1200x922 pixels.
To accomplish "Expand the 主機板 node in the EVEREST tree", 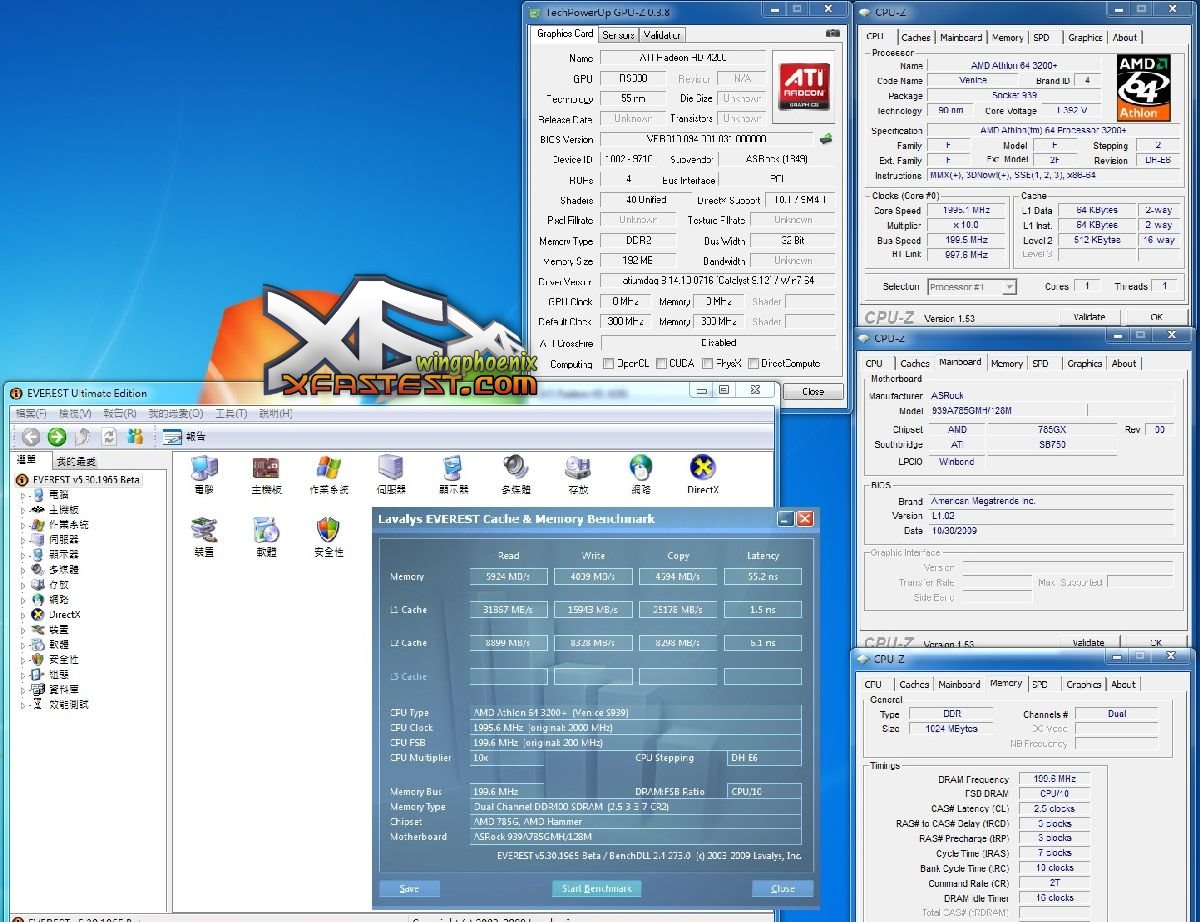I will point(24,510).
